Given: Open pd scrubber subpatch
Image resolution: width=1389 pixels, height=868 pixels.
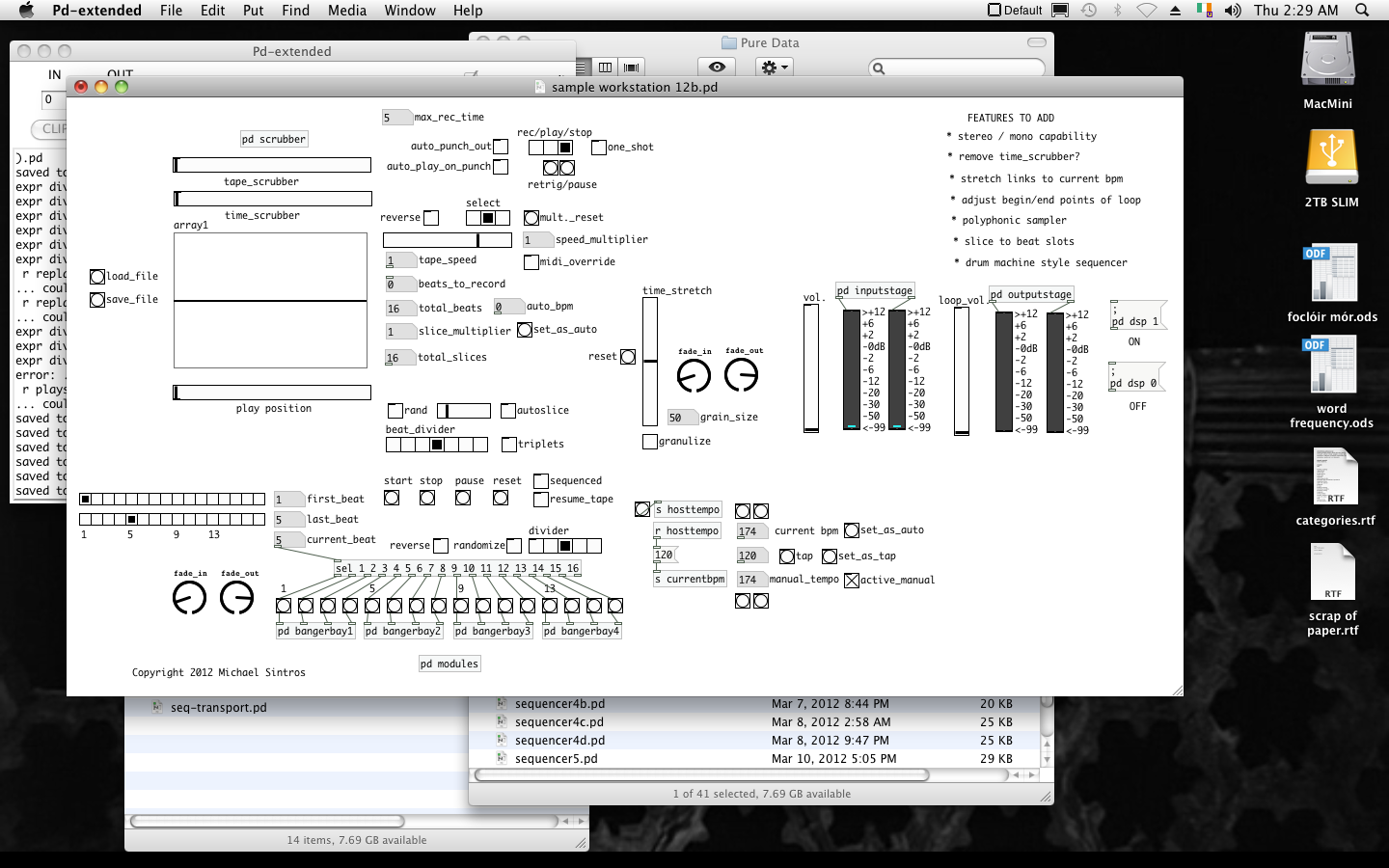Looking at the screenshot, I should 274,139.
